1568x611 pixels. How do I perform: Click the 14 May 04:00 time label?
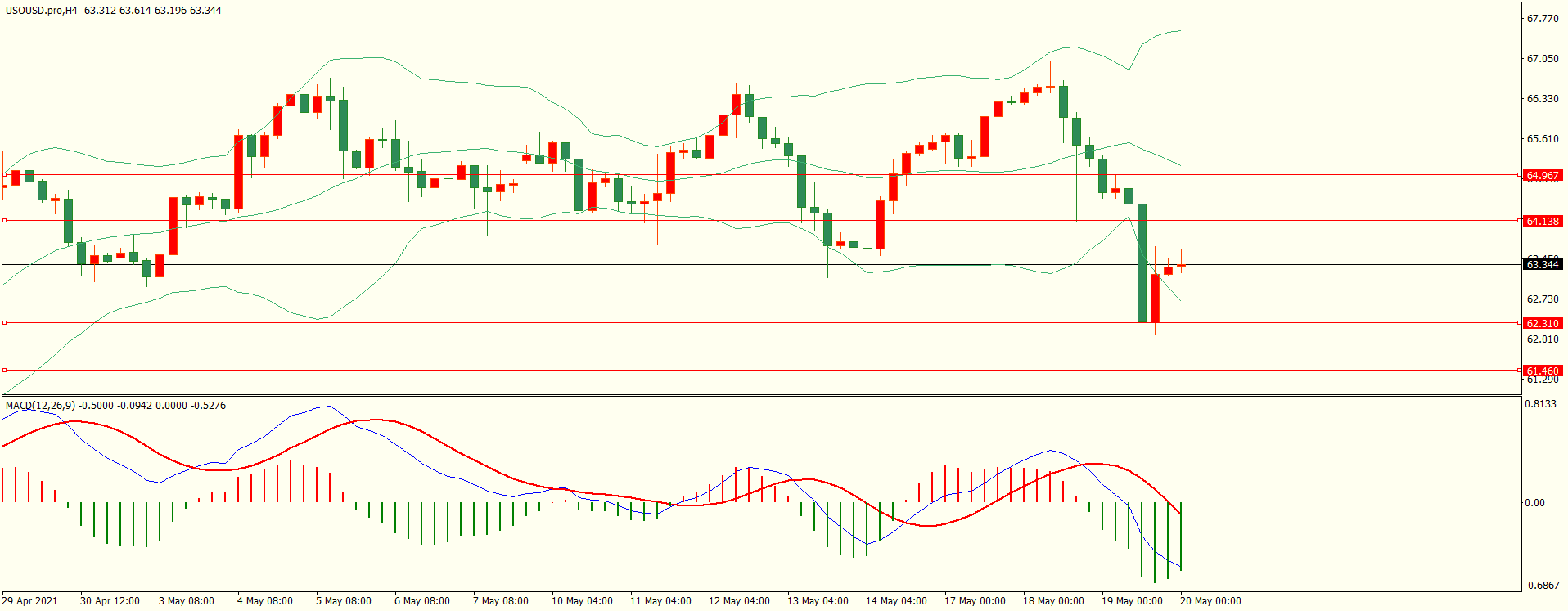pos(896,601)
